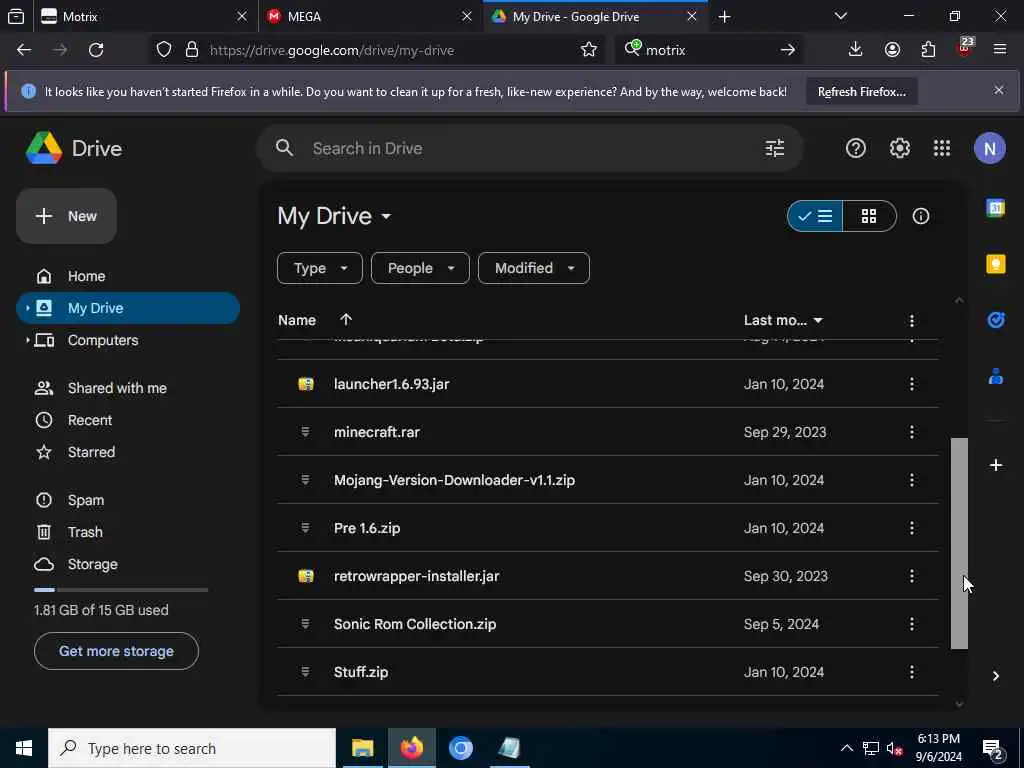Focus the Search in Drive field
The width and height of the screenshot is (1024, 768).
coord(529,148)
